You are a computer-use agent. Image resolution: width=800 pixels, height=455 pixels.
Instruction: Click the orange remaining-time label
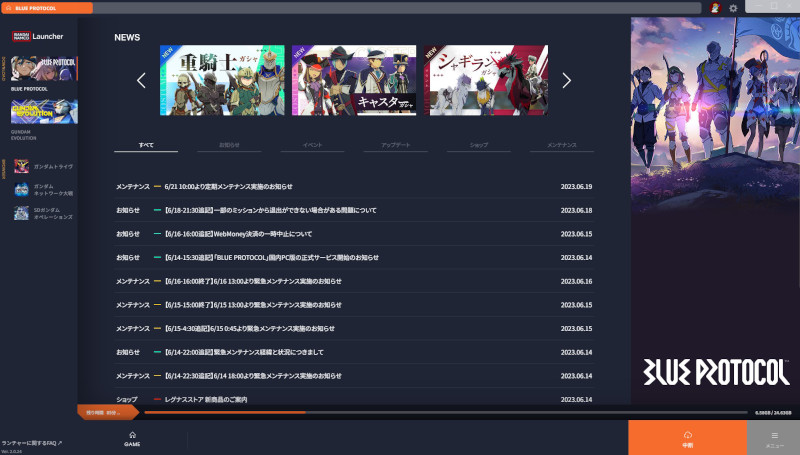(106, 413)
